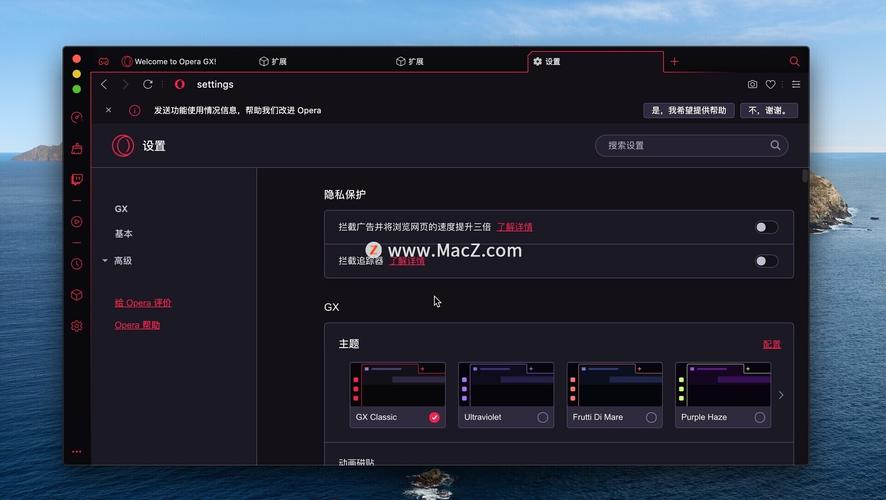The width and height of the screenshot is (886, 500).
Task: Click the Opera logo beside 设置 heading
Action: (x=123, y=146)
